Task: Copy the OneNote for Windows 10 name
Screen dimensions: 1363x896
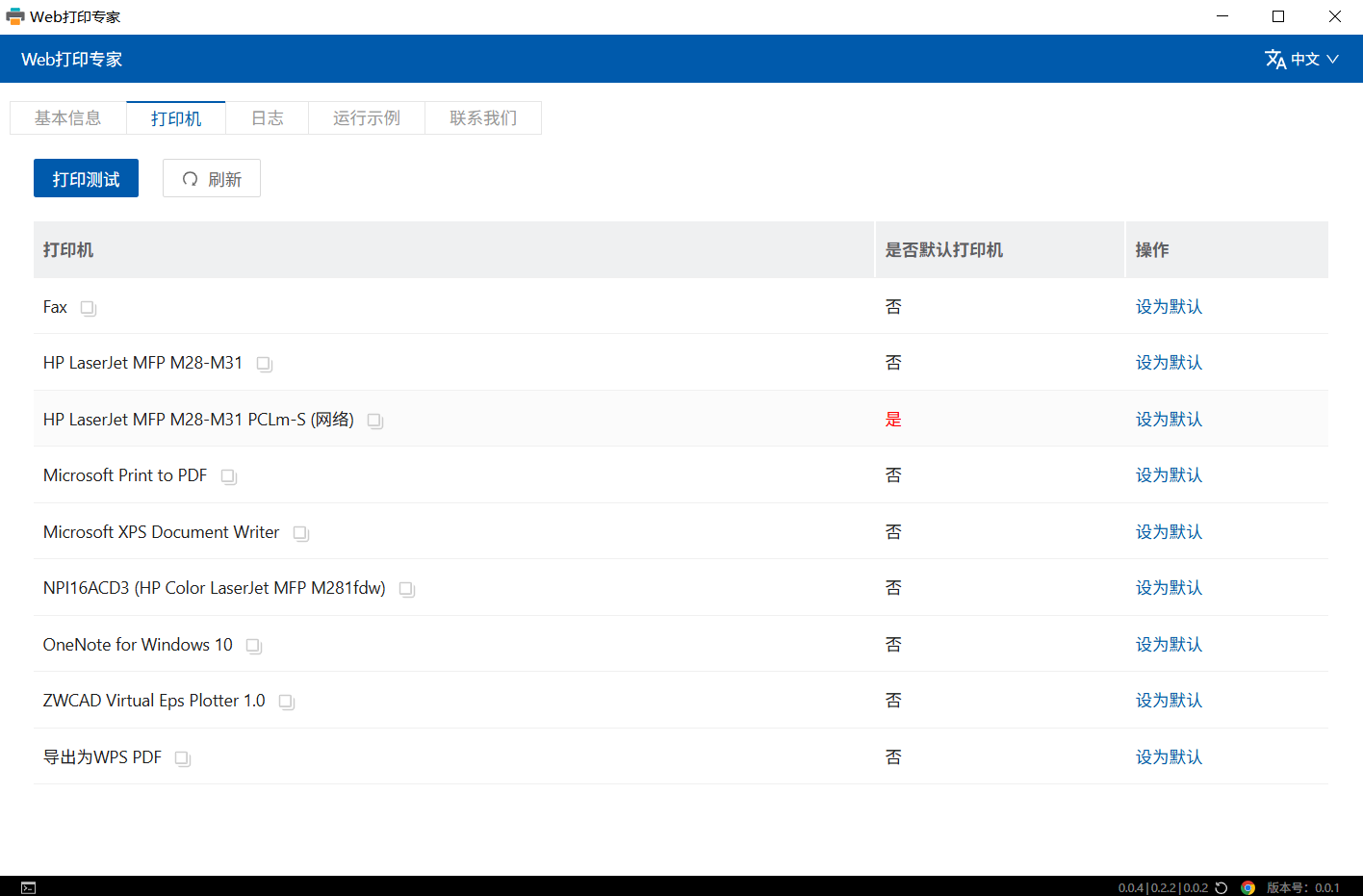Action: [253, 646]
